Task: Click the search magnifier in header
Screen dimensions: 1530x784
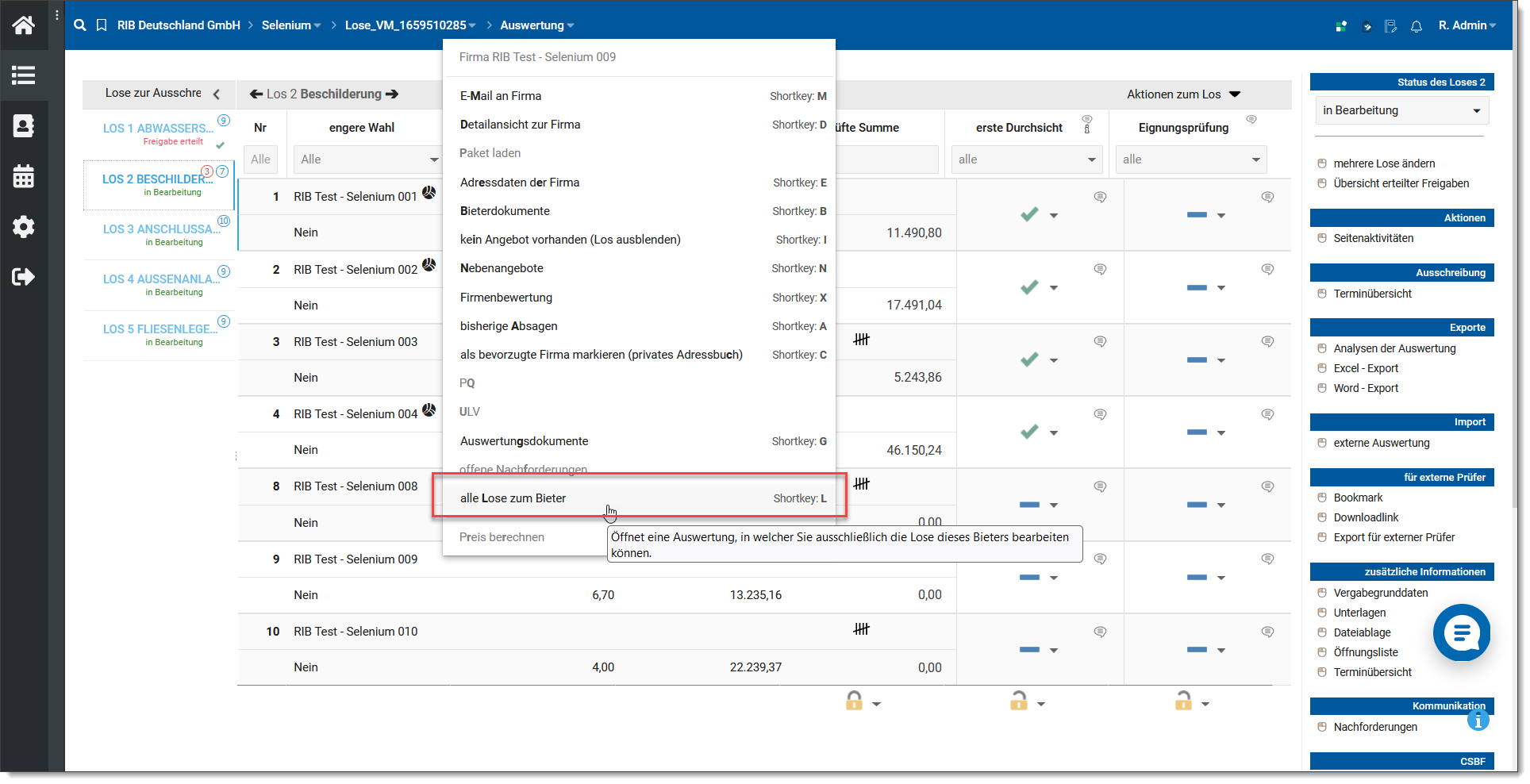Action: (79, 25)
